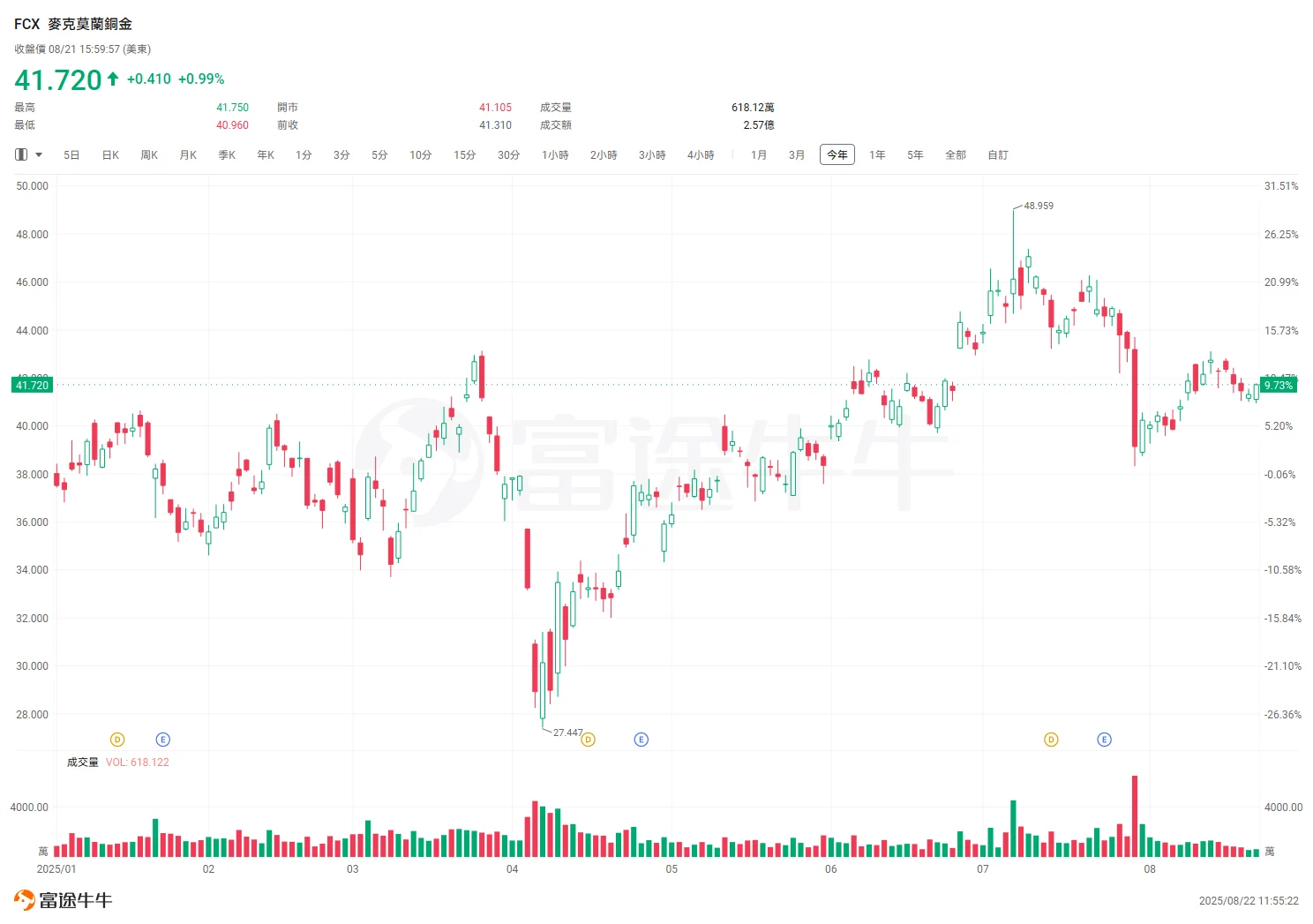1313x924 pixels.
Task: Click the +0.410 change value
Action: click(x=149, y=79)
